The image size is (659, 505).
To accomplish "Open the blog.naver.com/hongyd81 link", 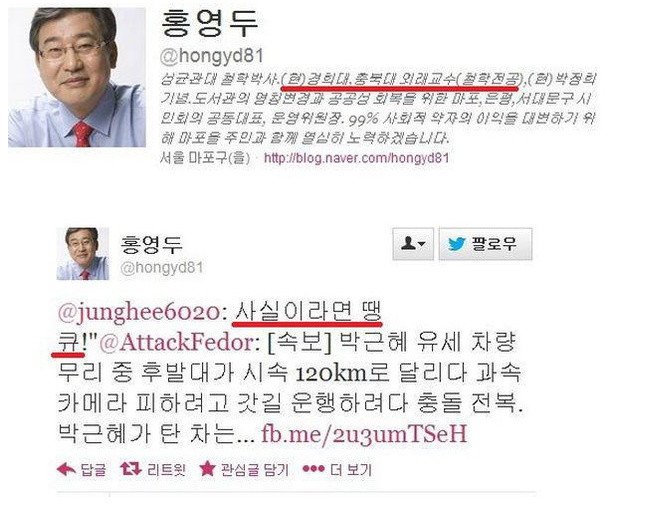I will (x=356, y=158).
